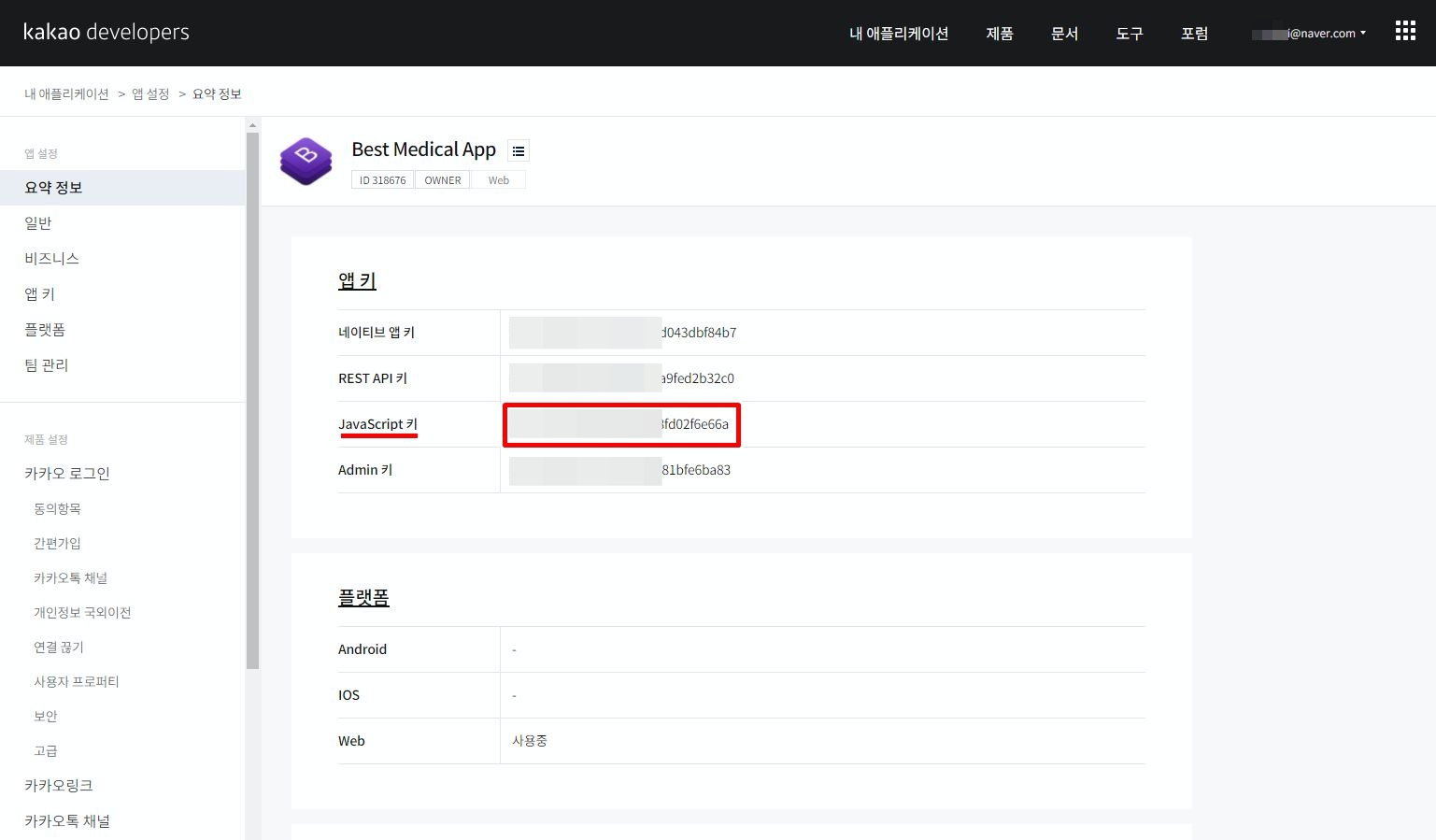The image size is (1436, 840).
Task: Open 카카오 로그인 in the sidebar
Action: point(67,474)
